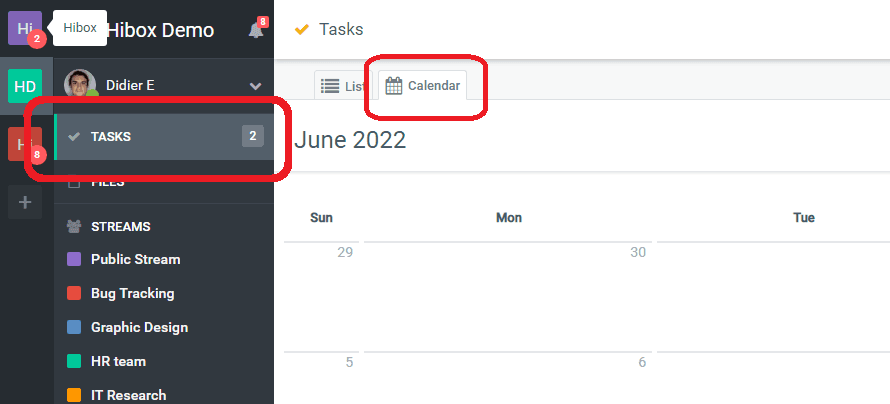Select the June 6 calendar cell
This screenshot has height=404, width=890.
(507, 378)
